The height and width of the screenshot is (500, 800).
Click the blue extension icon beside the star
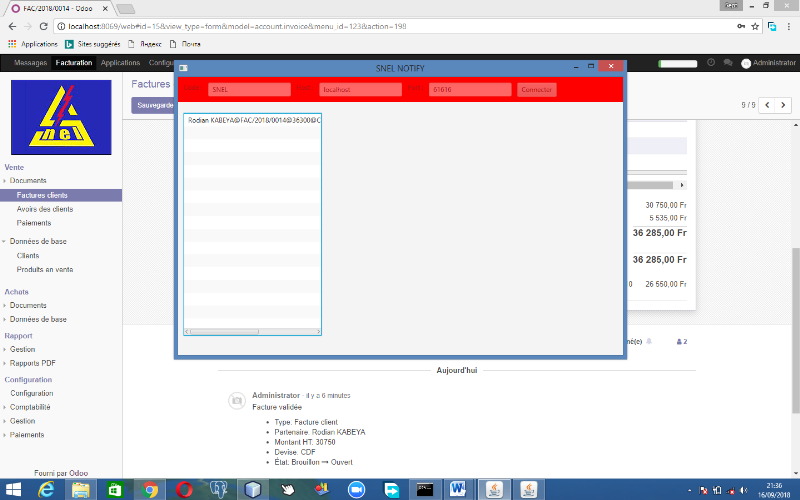pyautogui.click(x=772, y=27)
